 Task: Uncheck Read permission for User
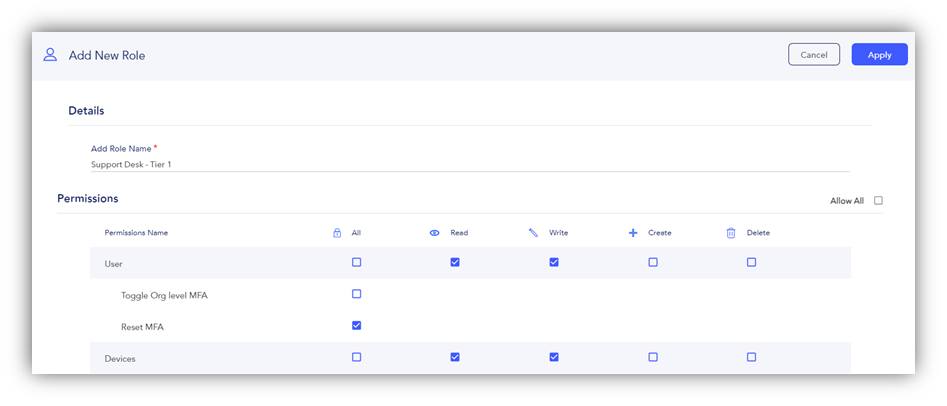[455, 262]
